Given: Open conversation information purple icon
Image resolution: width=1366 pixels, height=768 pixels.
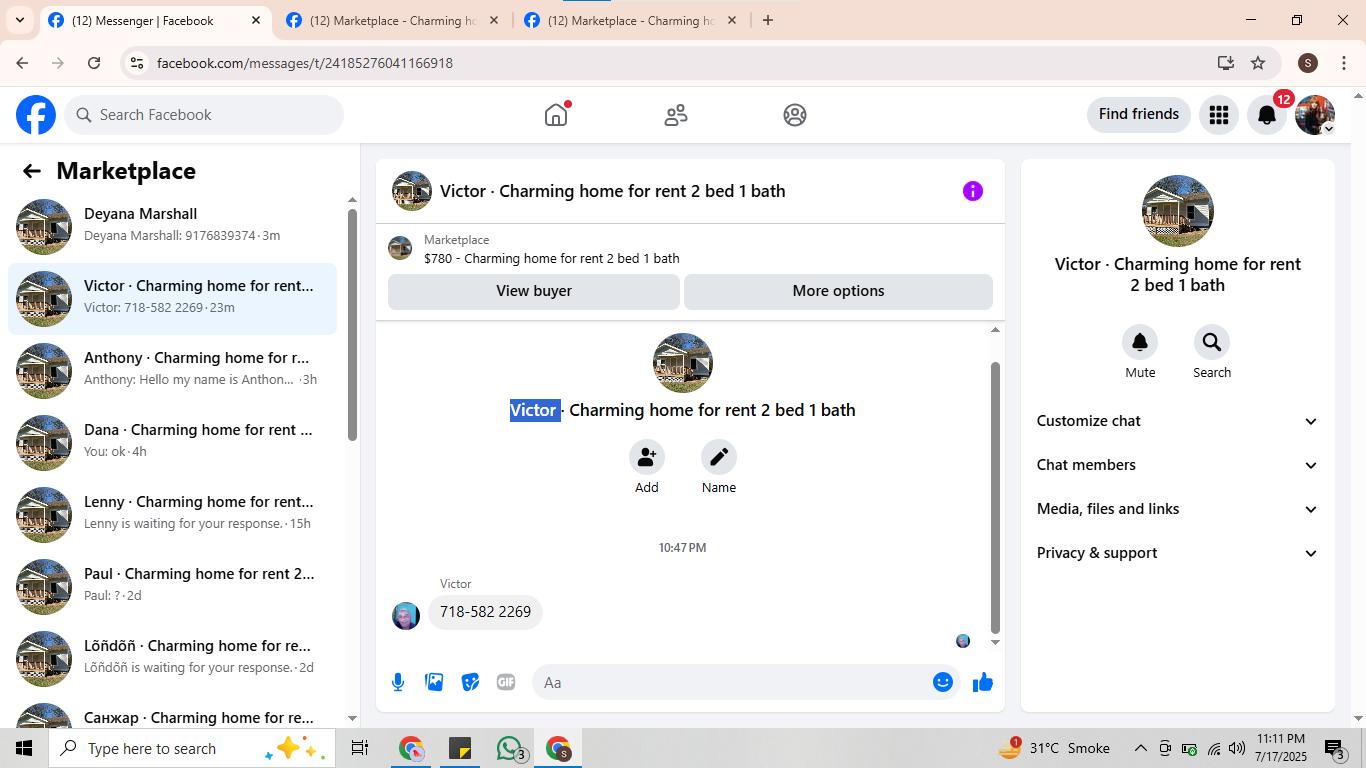Looking at the screenshot, I should (x=973, y=191).
